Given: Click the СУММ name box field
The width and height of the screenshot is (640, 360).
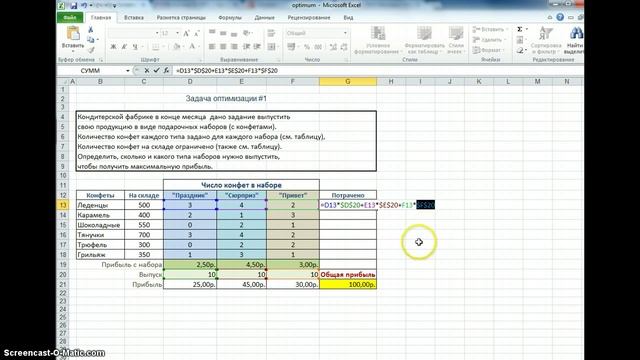Looking at the screenshot, I should (91, 71).
